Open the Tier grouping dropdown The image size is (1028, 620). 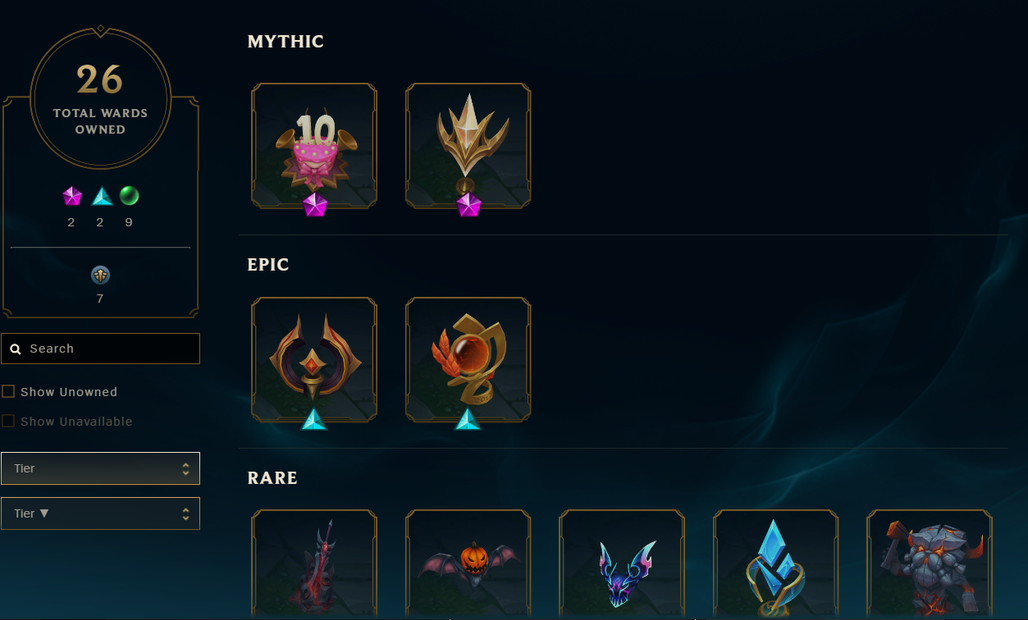pyautogui.click(x=100, y=469)
